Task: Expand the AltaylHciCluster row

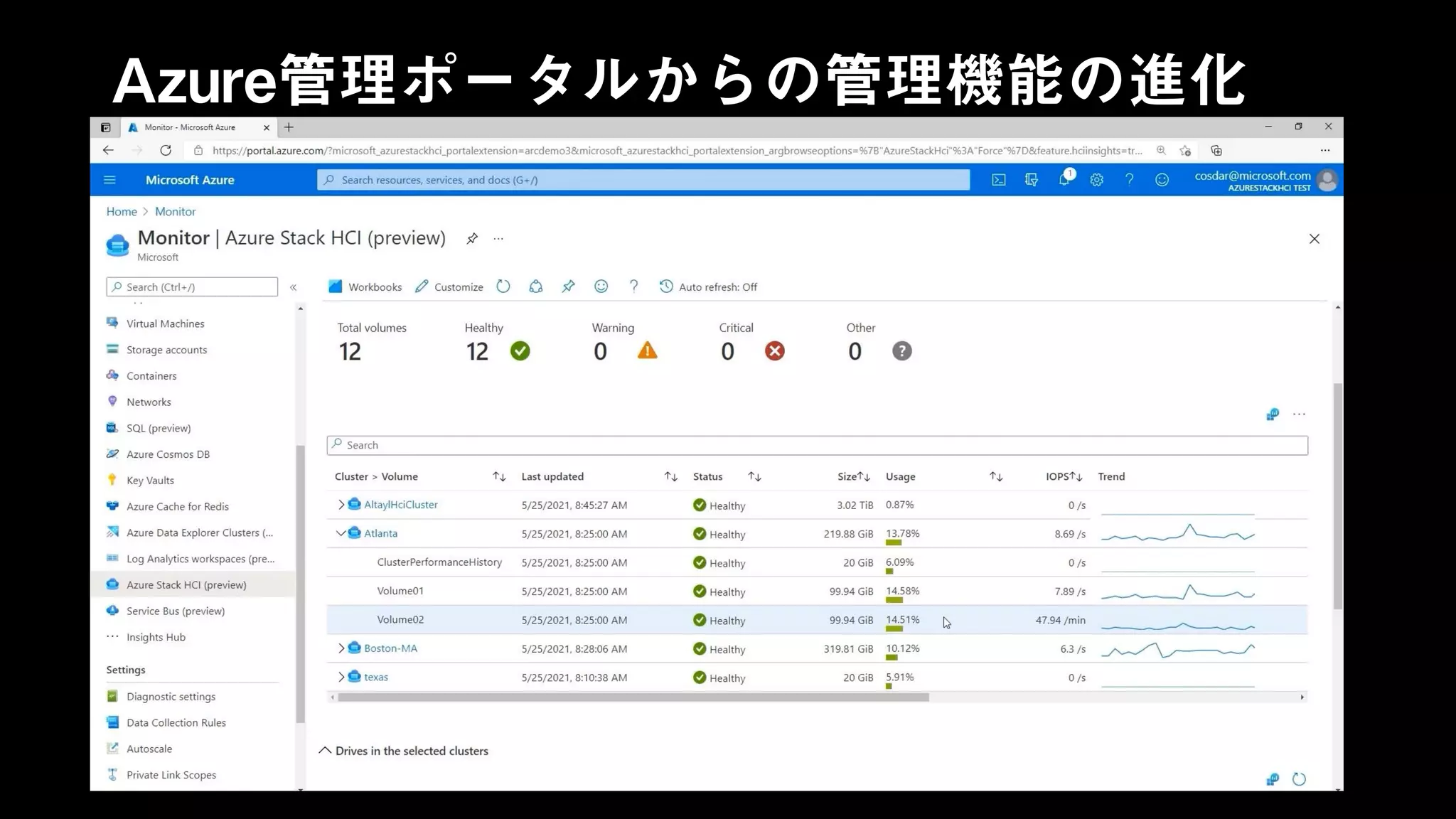Action: coord(341,505)
